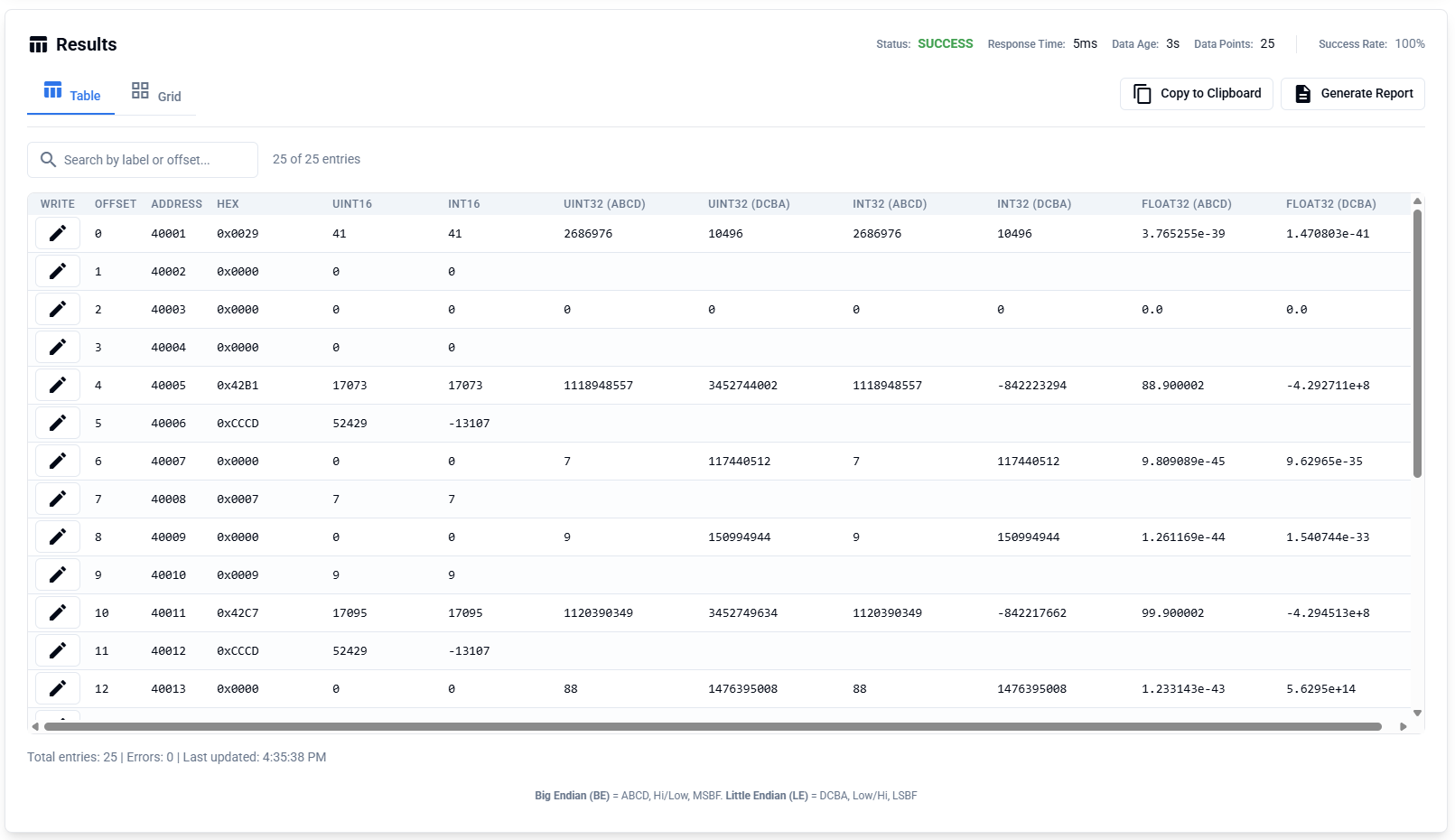The image size is (1455, 840).
Task: Click the document icon on Generate Report
Action: coord(1301,93)
